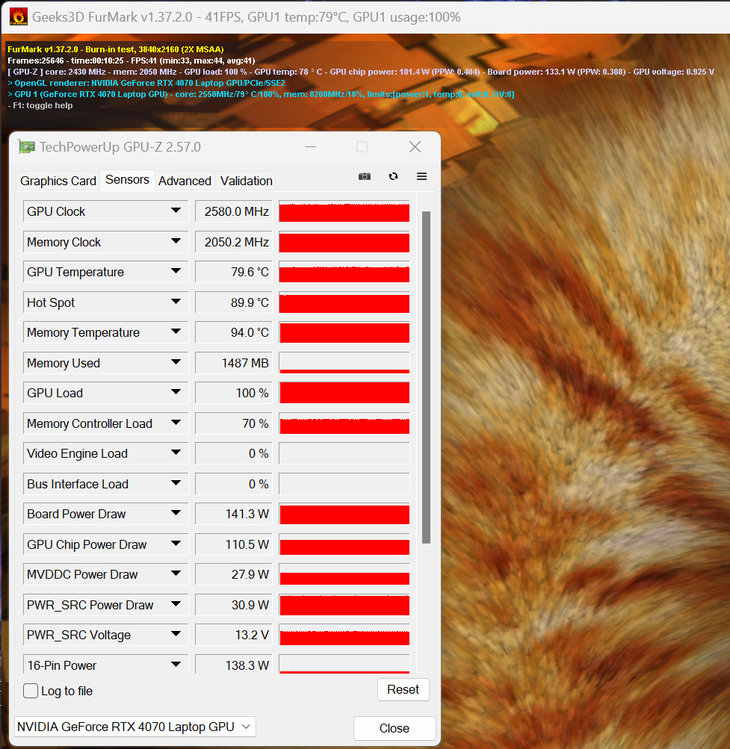Open the Board Power Draw dropdown

(176, 513)
